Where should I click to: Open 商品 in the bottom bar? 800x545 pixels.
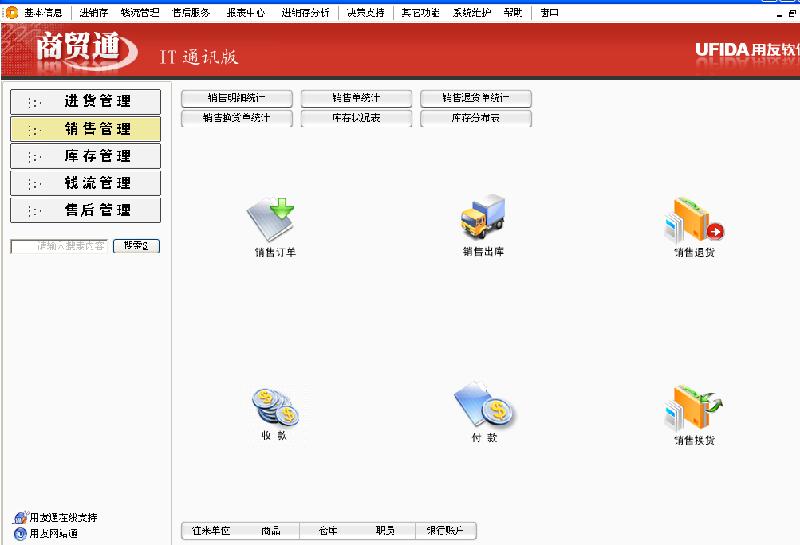(270, 531)
